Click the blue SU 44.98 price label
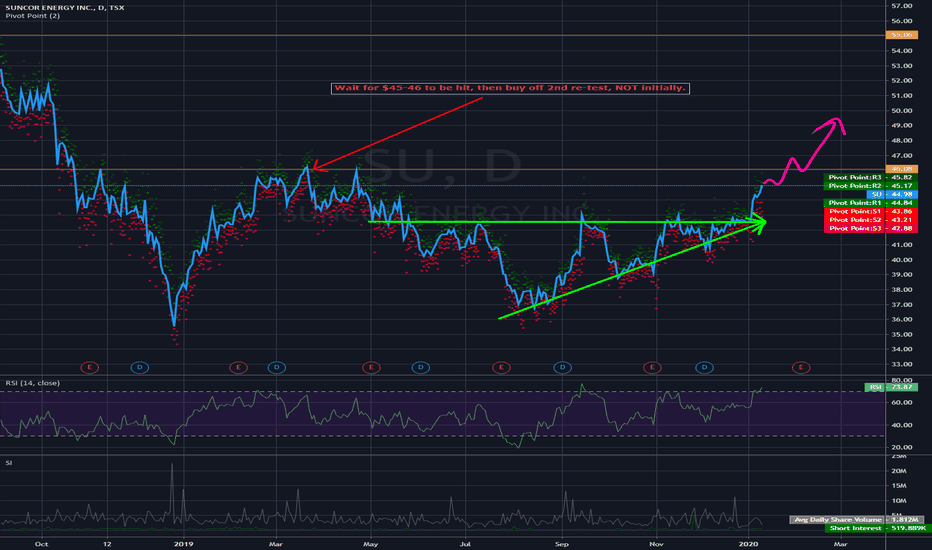 (892, 194)
